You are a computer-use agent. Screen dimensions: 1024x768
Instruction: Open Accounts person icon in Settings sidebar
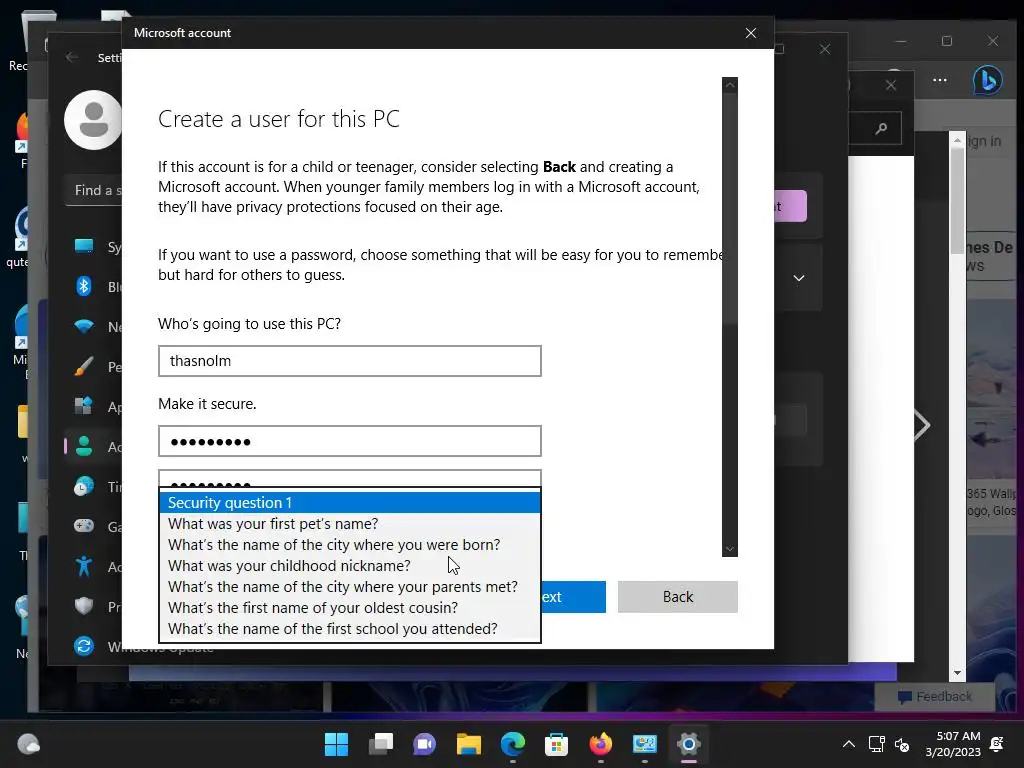tap(84, 446)
